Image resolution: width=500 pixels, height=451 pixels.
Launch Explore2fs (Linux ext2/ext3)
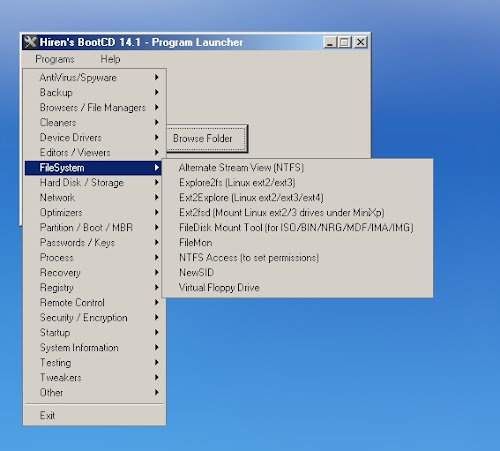[x=297, y=182]
